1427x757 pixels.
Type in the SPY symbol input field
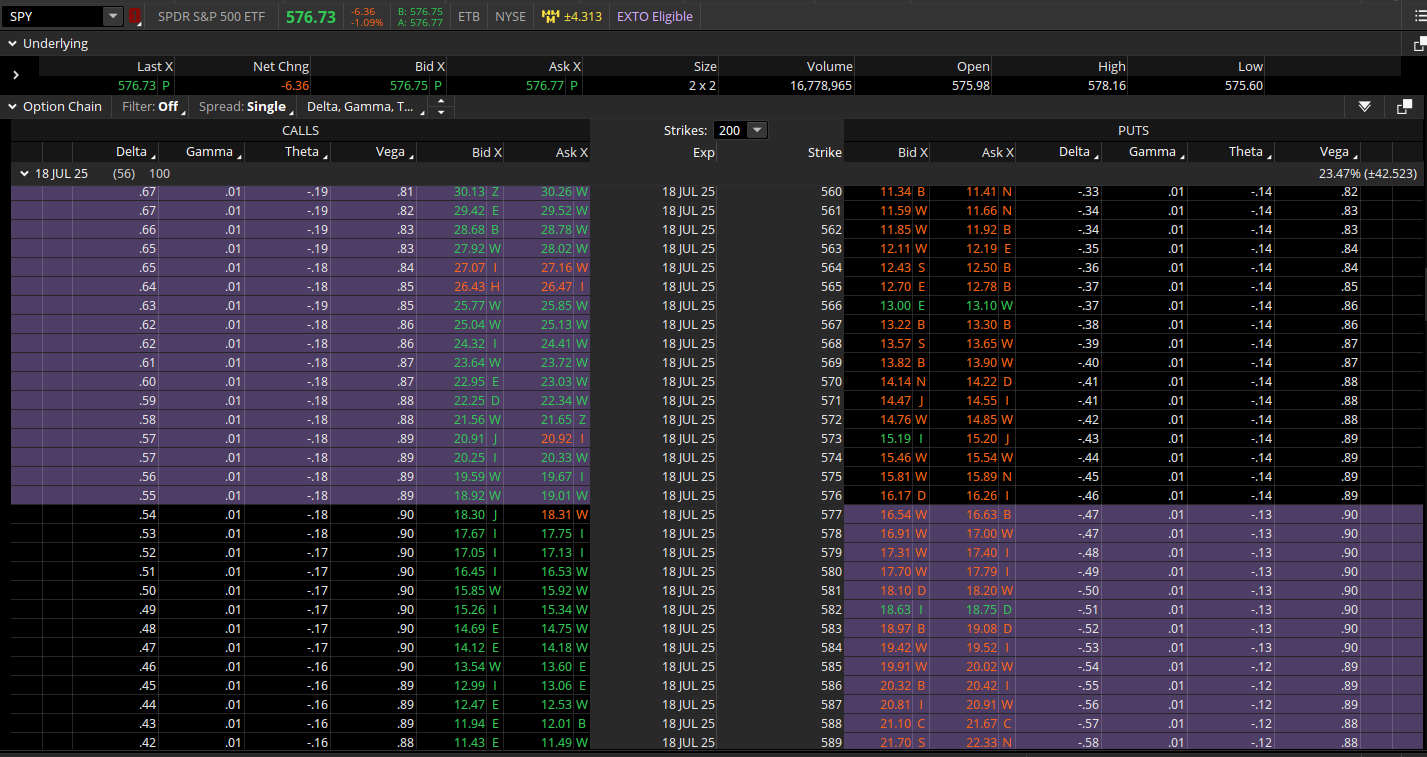tap(52, 16)
